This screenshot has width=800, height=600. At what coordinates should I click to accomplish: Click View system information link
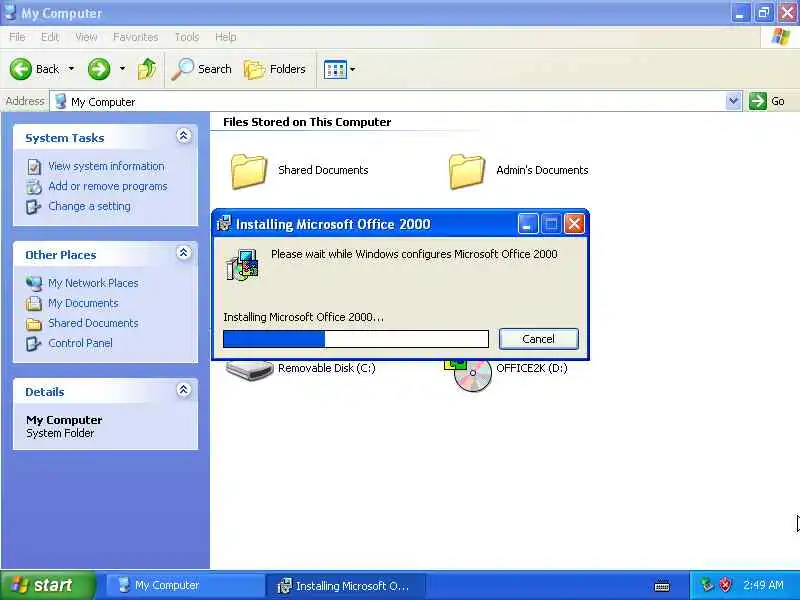click(106, 166)
